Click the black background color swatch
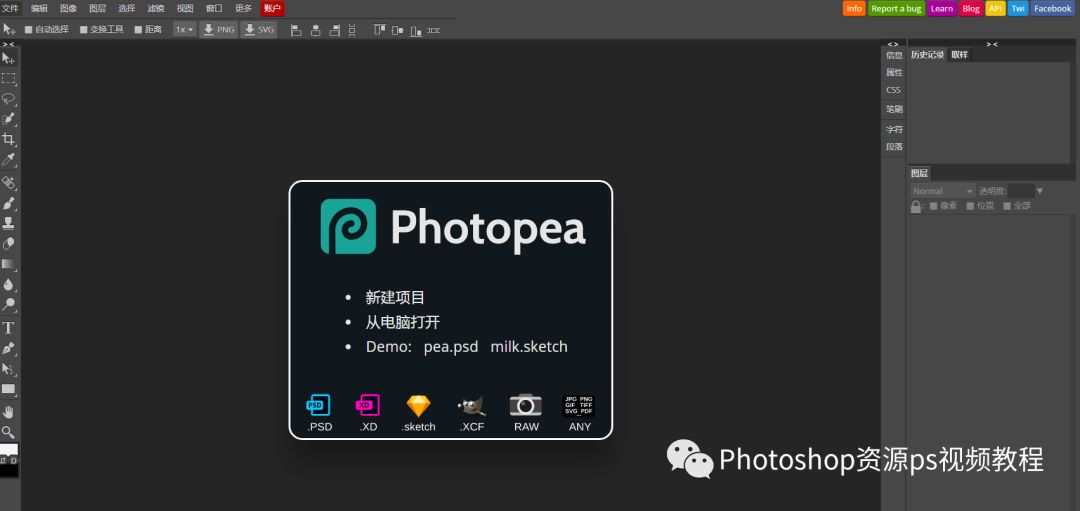Image resolution: width=1080 pixels, height=511 pixels. (x=11, y=470)
